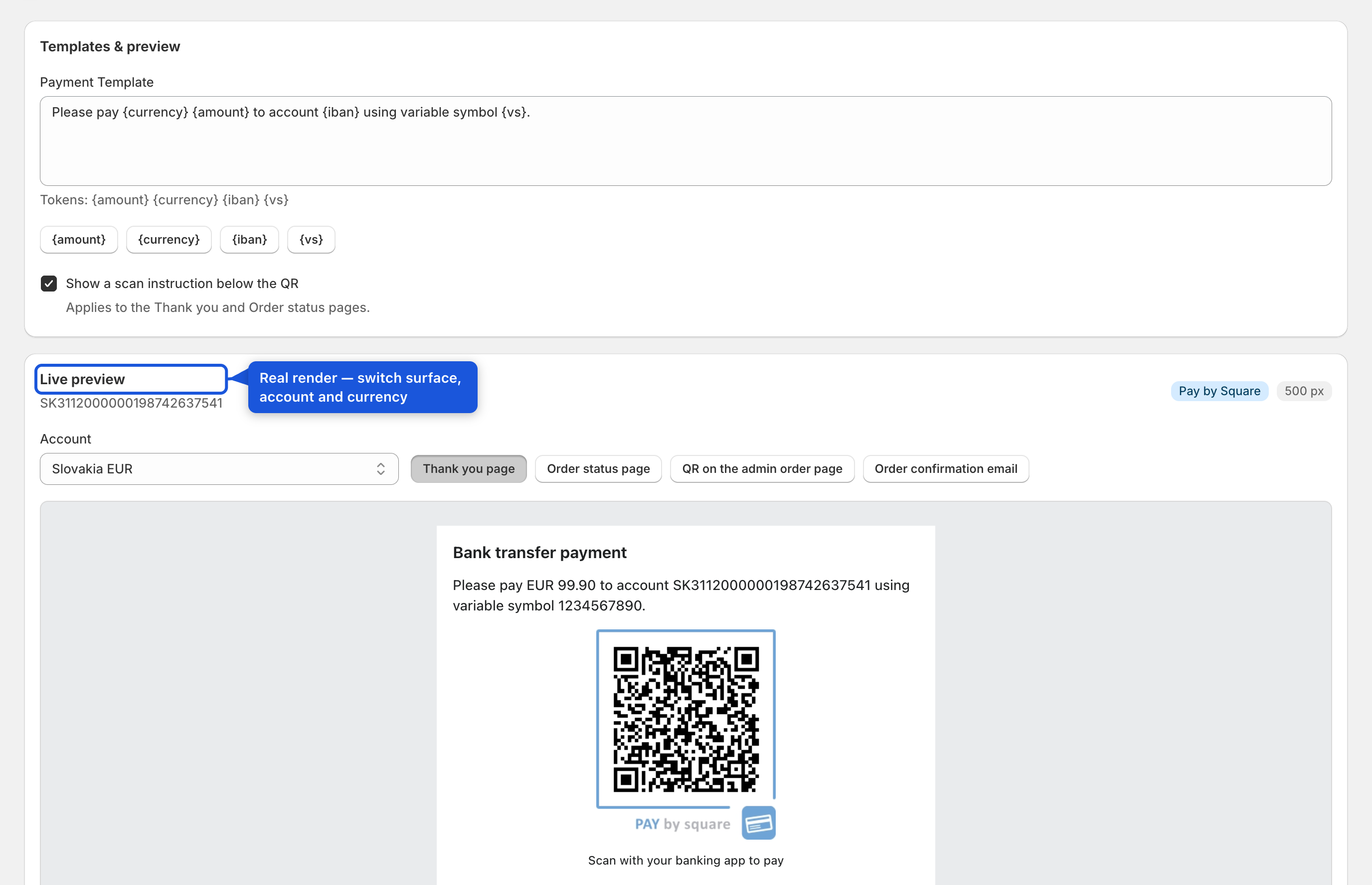Insert the {currency} token button
This screenshot has height=885, width=1372.
(x=169, y=240)
